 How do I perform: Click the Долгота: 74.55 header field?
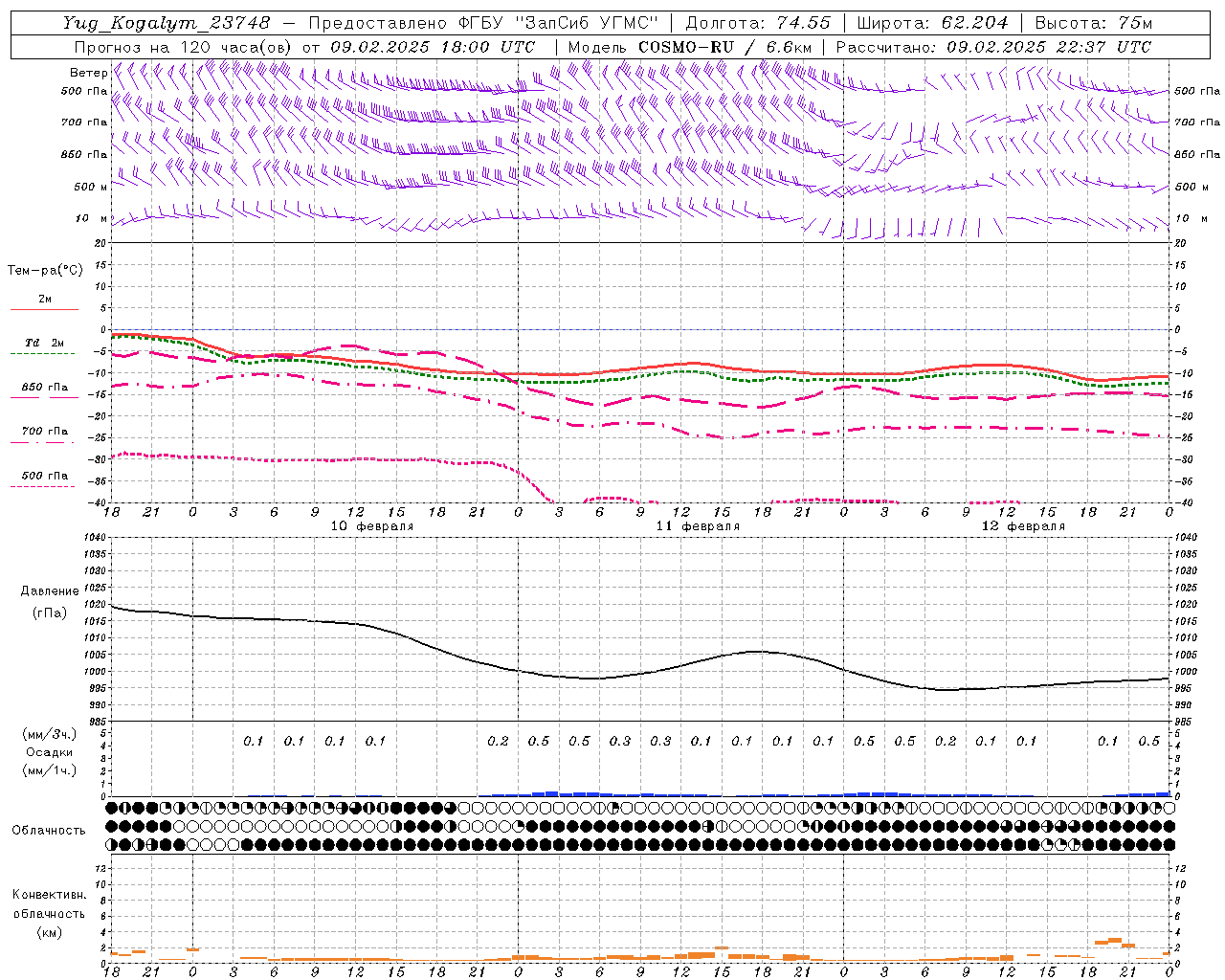point(758,22)
